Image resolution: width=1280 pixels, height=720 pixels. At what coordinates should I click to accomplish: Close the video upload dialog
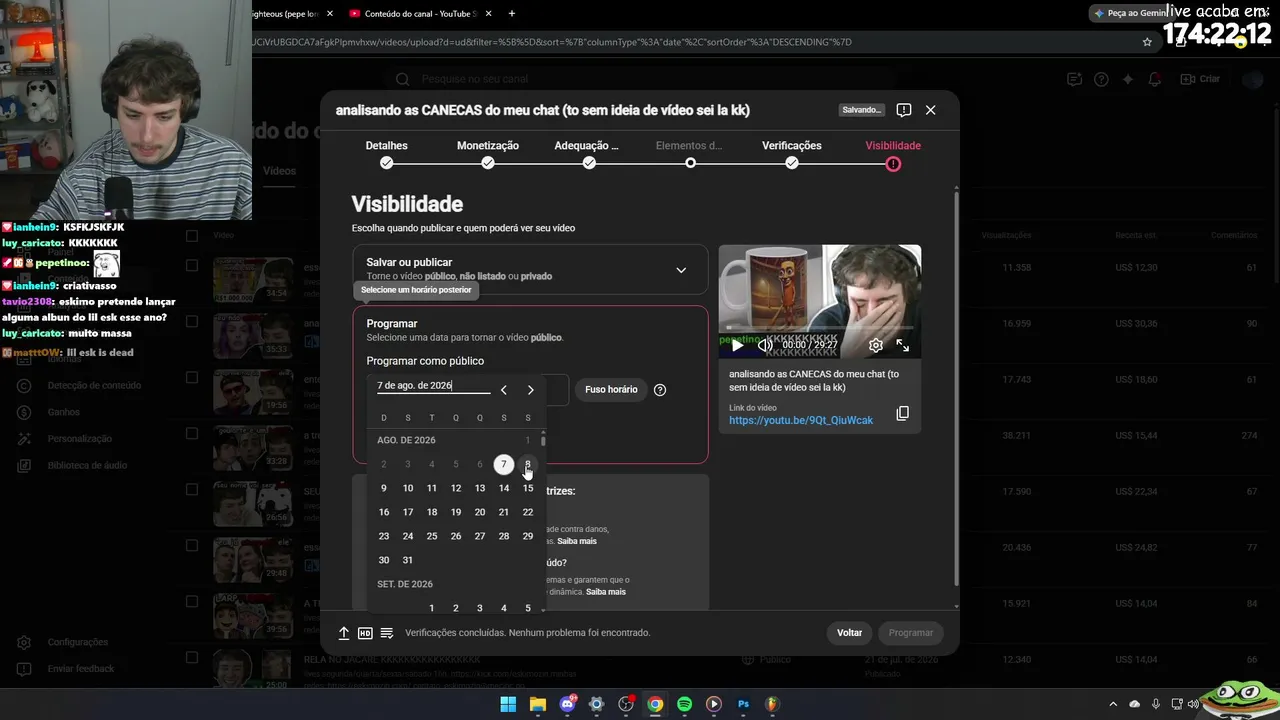coord(930,110)
